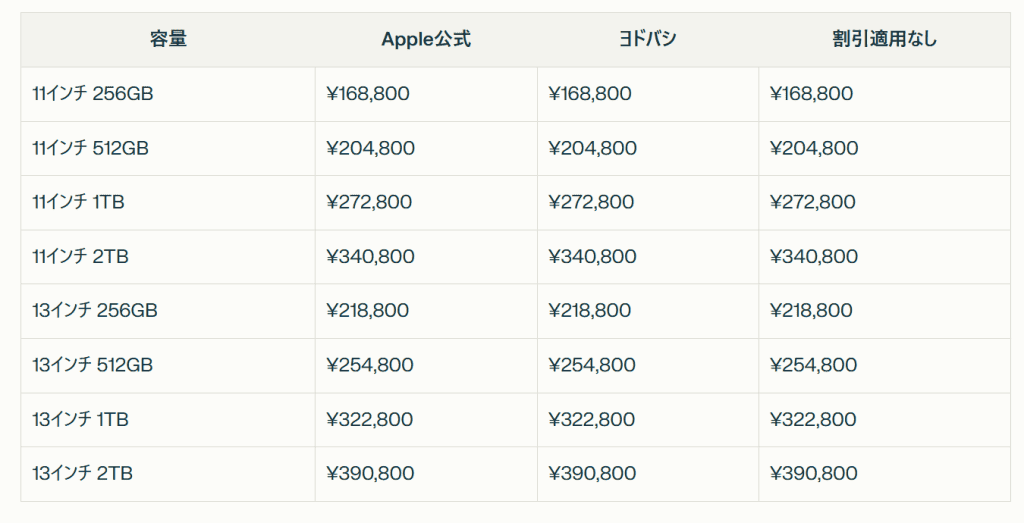Select the 11インチ 2TB row label

[x=80, y=257]
